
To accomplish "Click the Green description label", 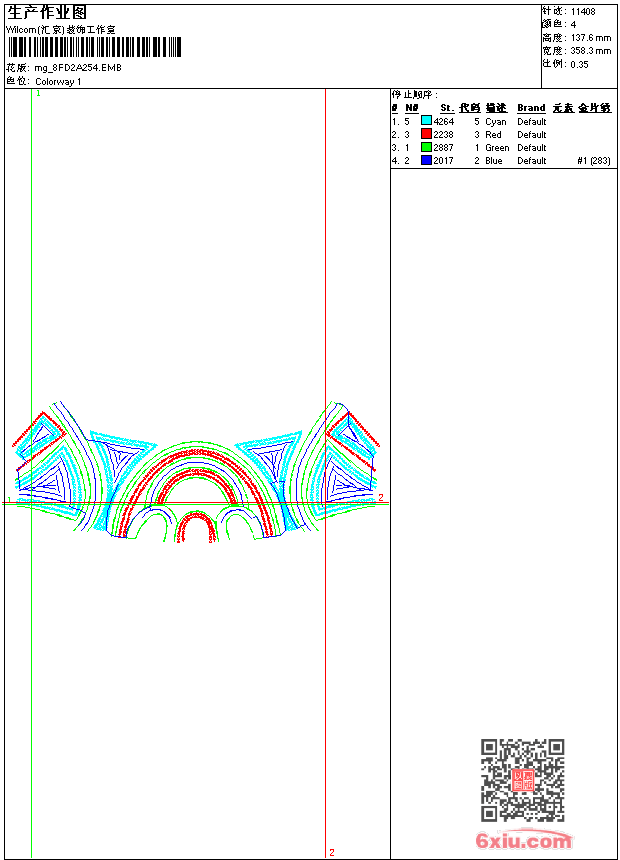I will [x=497, y=148].
